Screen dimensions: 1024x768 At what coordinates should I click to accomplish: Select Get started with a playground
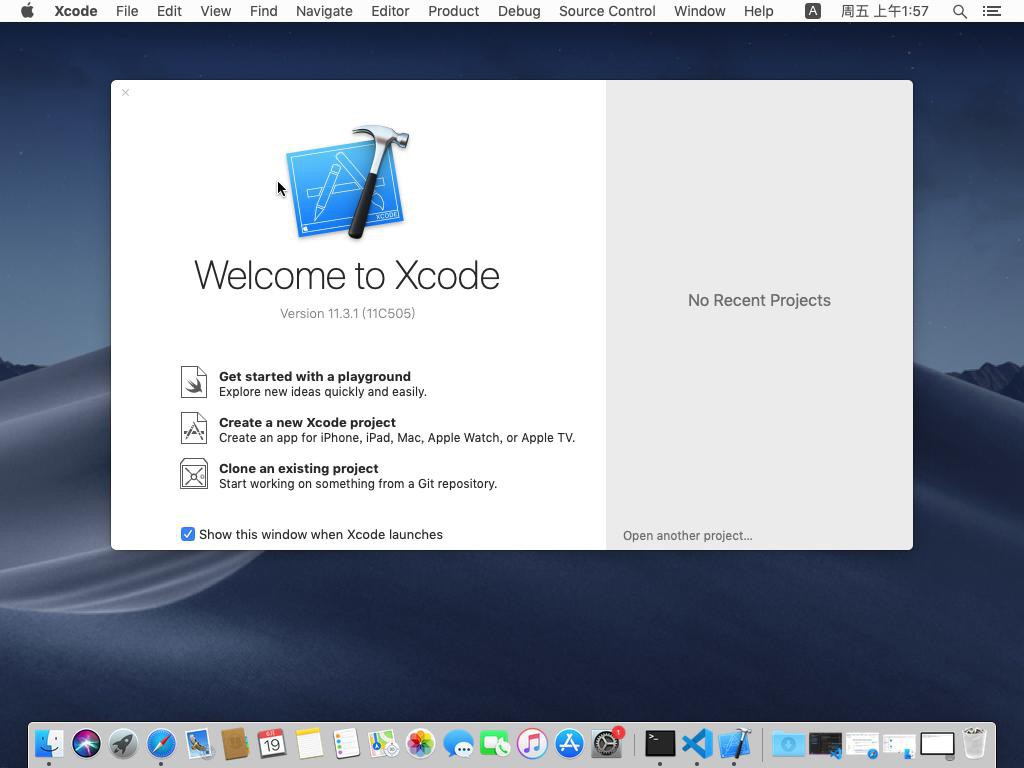315,376
